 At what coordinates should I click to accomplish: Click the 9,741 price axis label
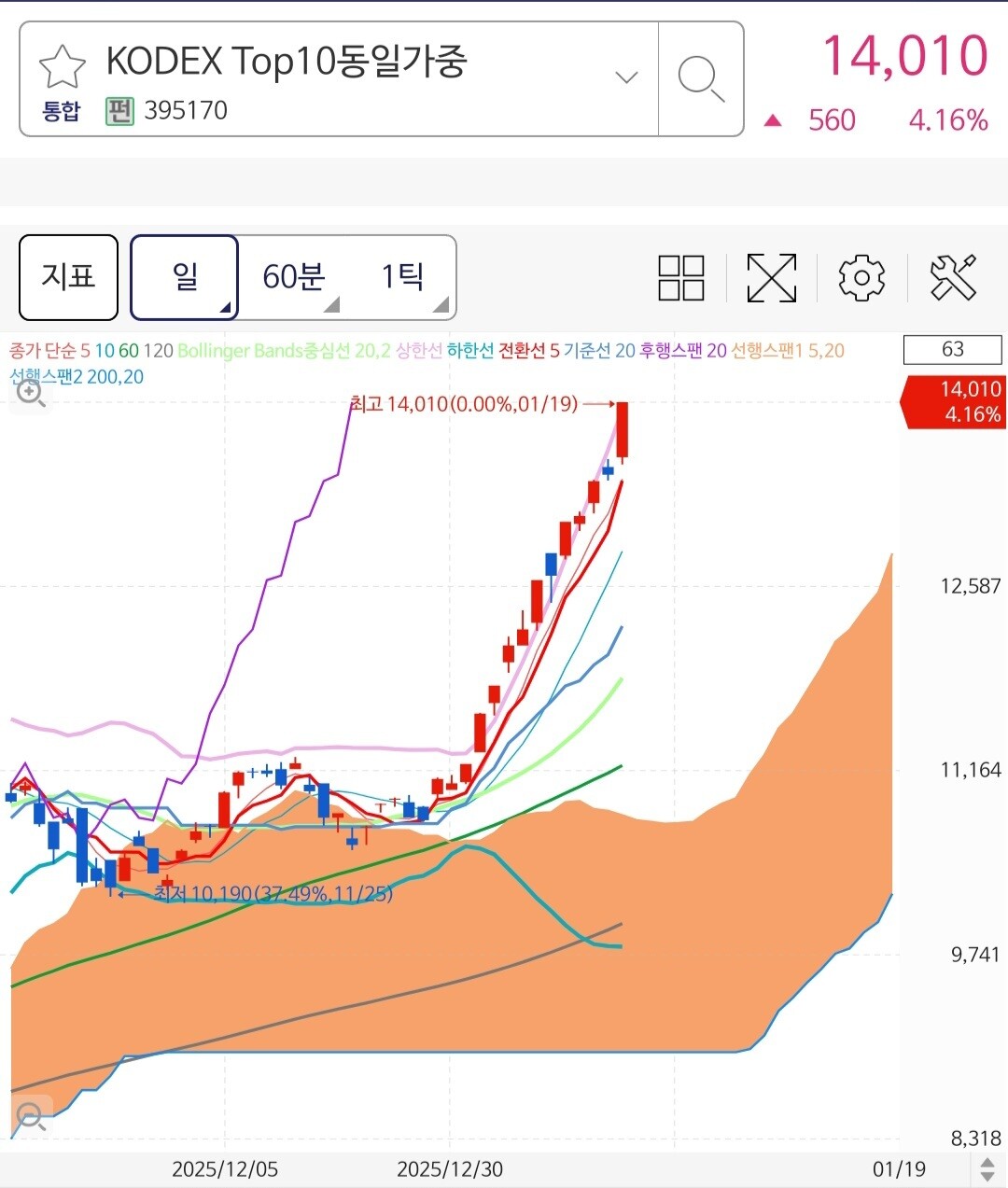coord(975,955)
